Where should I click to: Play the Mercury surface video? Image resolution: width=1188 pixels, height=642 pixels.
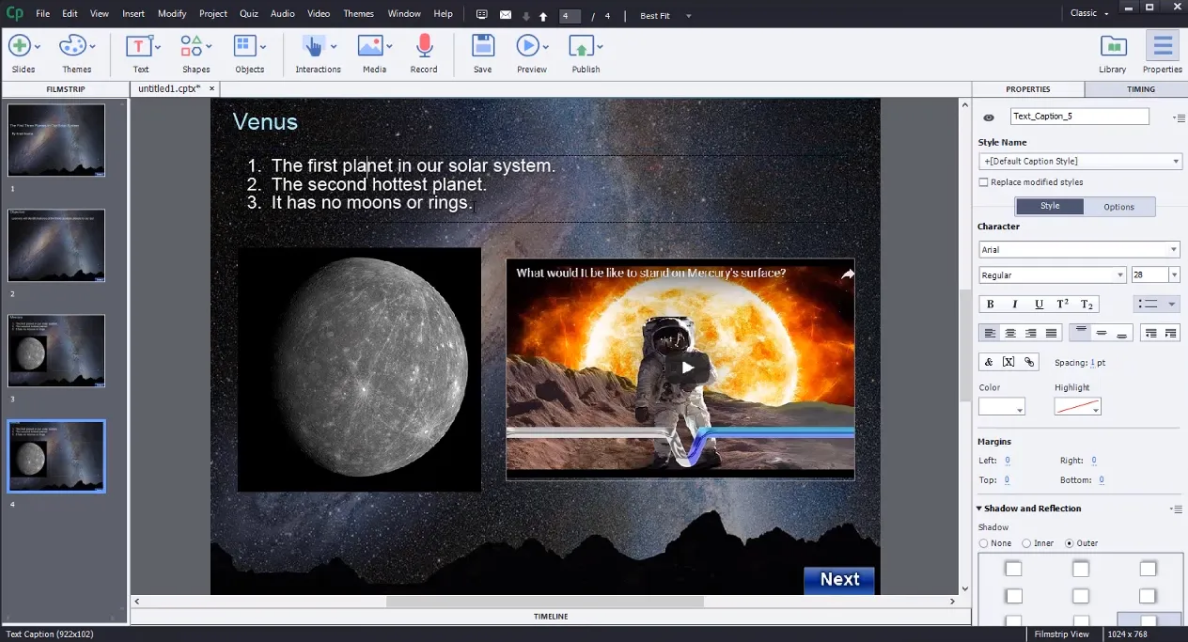687,368
